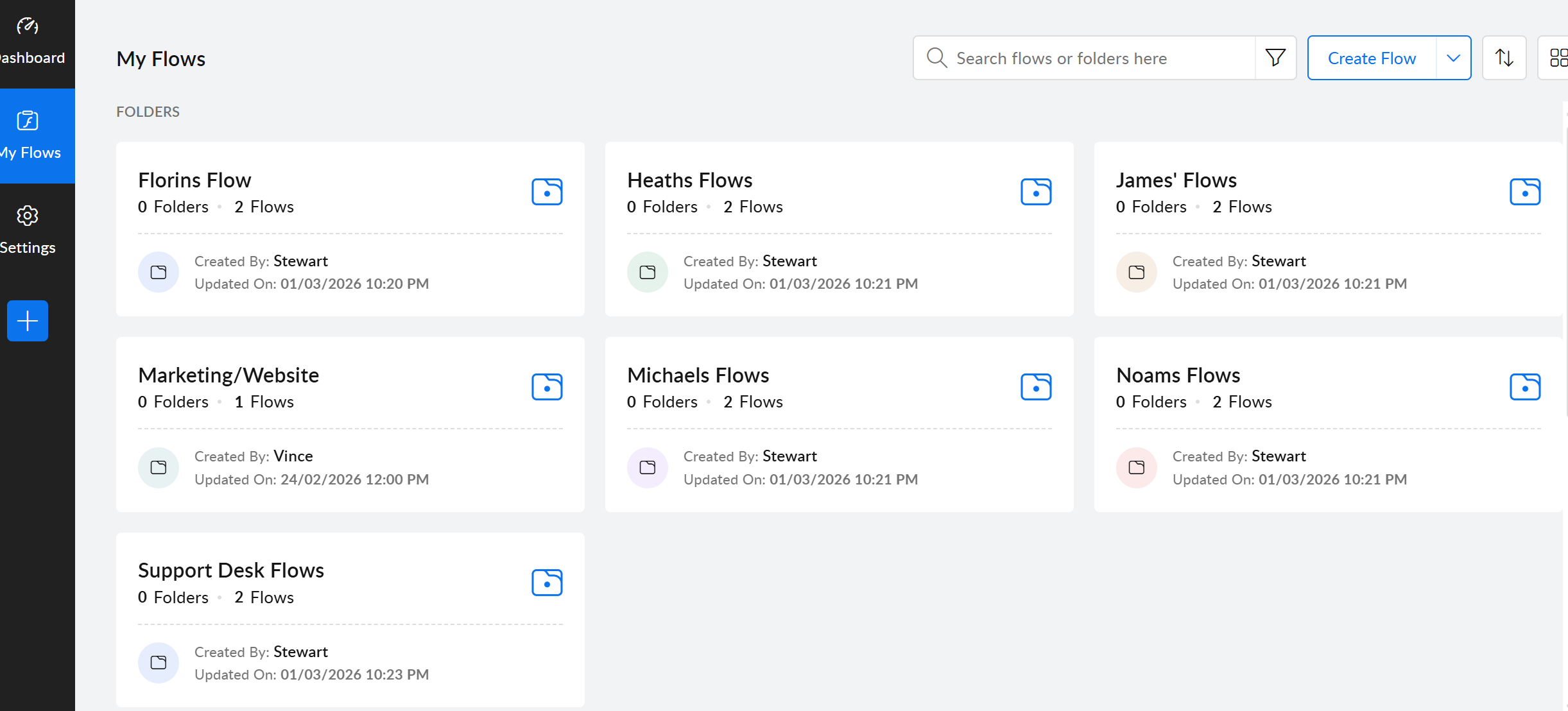Image resolution: width=1568 pixels, height=711 pixels.
Task: Open folder icon on Florins Flow card
Action: [x=547, y=192]
